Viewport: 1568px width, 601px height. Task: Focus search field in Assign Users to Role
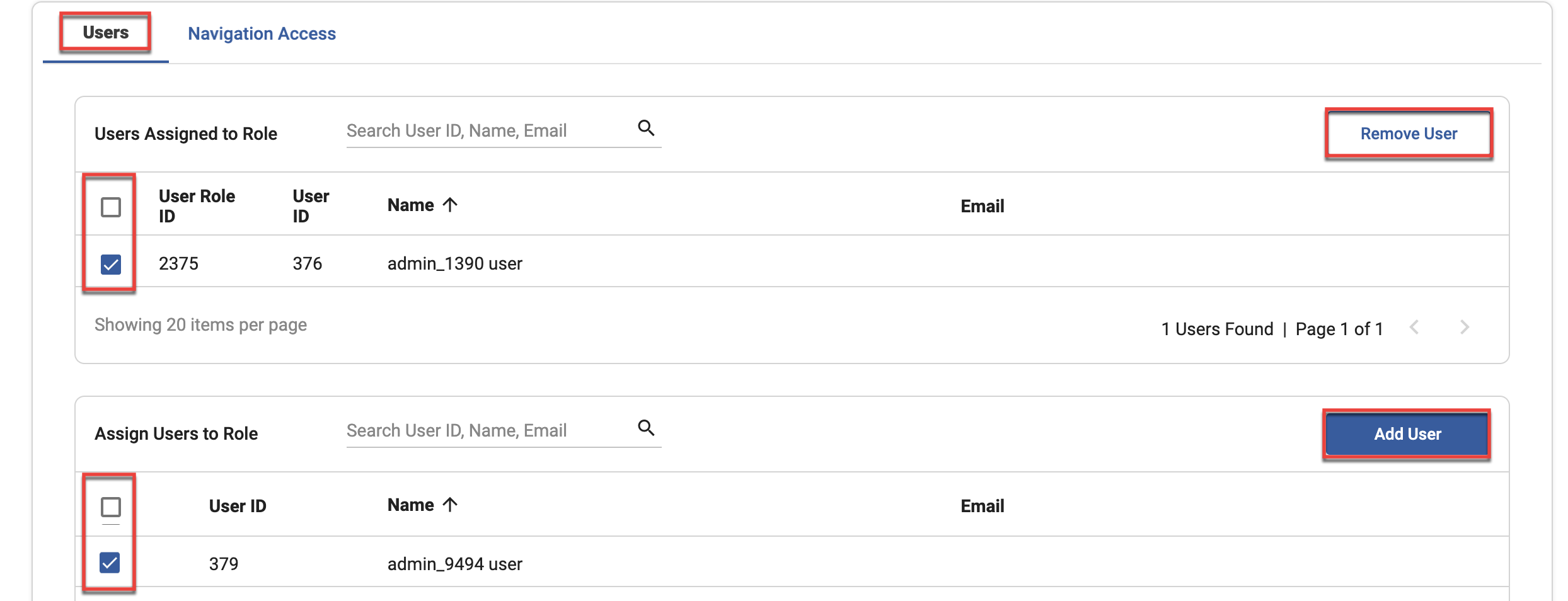[x=488, y=431]
